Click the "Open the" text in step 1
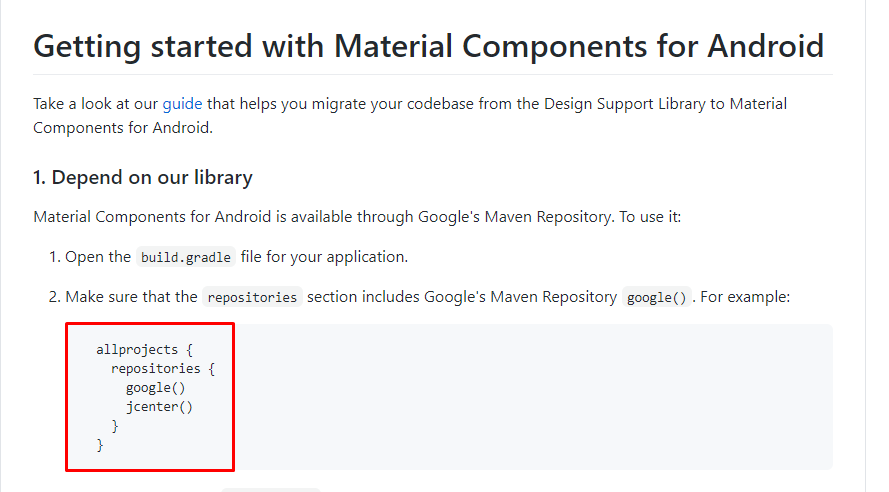Screen dimensions: 889x492 98,257
